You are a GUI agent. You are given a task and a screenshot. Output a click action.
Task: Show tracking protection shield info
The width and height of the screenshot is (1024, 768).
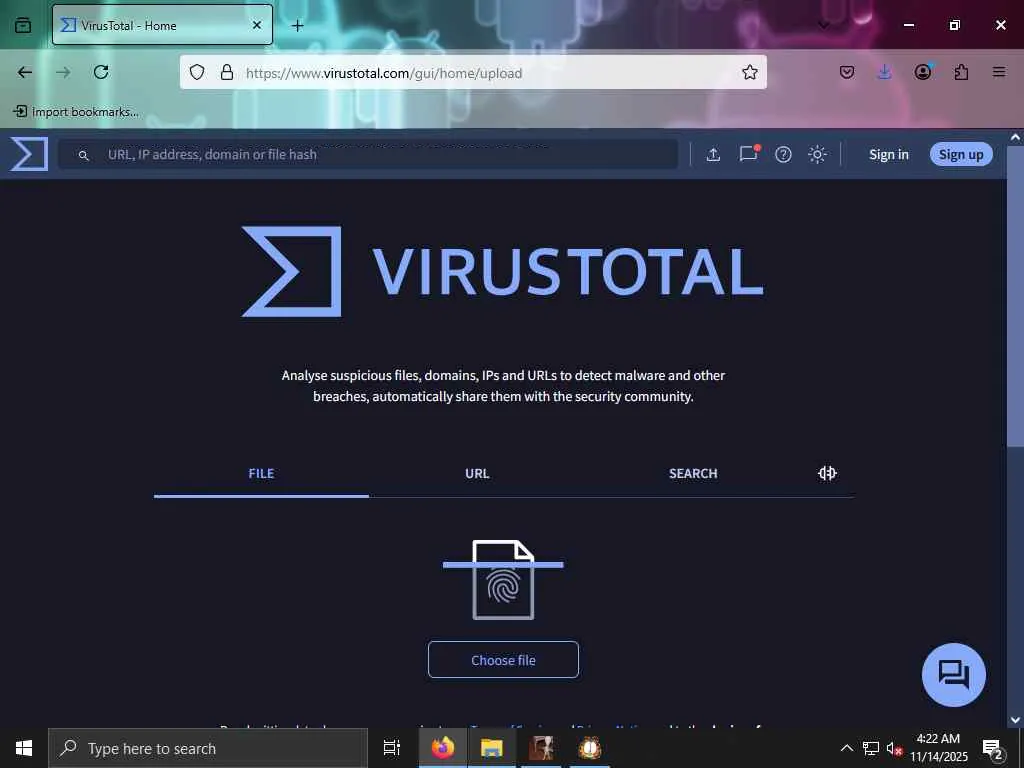point(197,72)
